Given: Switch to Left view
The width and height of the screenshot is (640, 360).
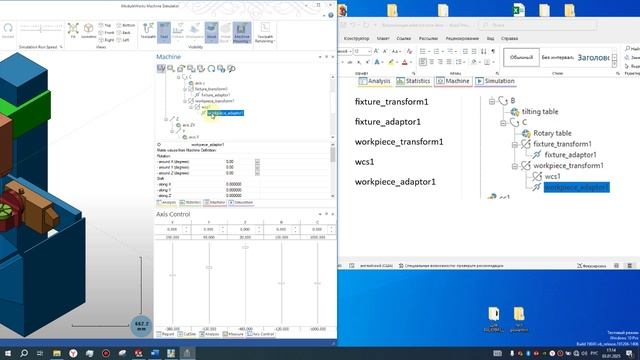Looking at the screenshot, I should [x=123, y=40].
